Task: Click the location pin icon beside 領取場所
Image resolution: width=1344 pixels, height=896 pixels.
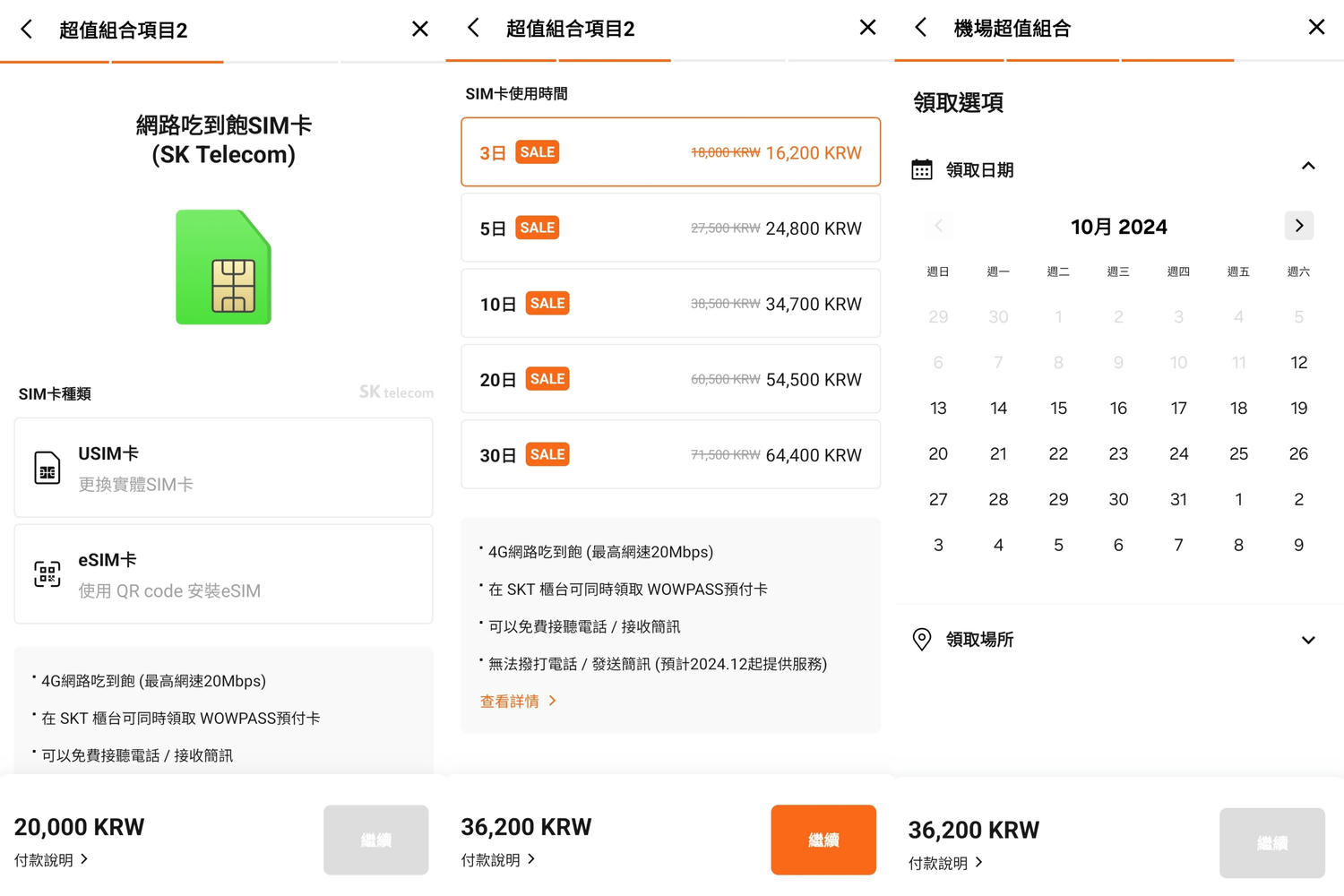Action: tap(922, 639)
